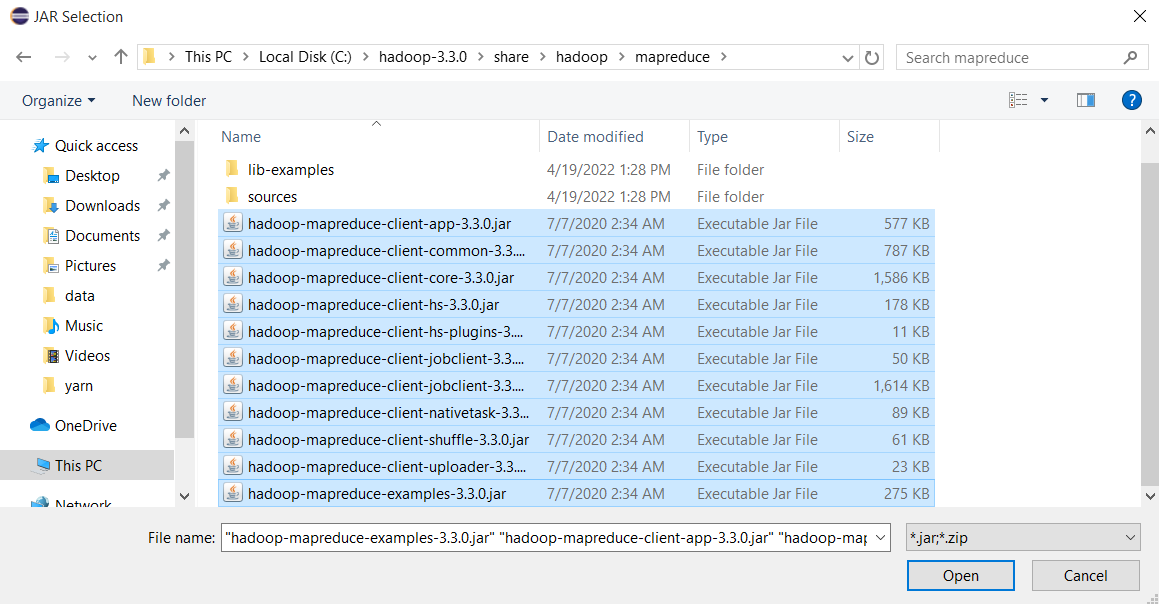Click the change view layout icon

coord(1018,100)
